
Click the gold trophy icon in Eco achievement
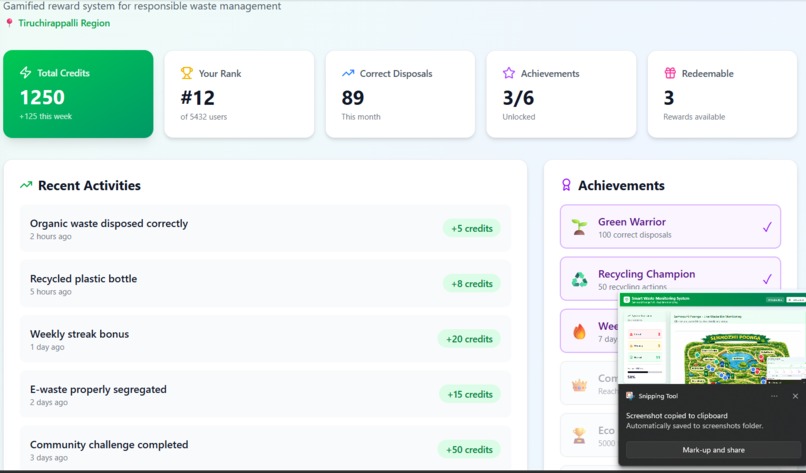579,435
